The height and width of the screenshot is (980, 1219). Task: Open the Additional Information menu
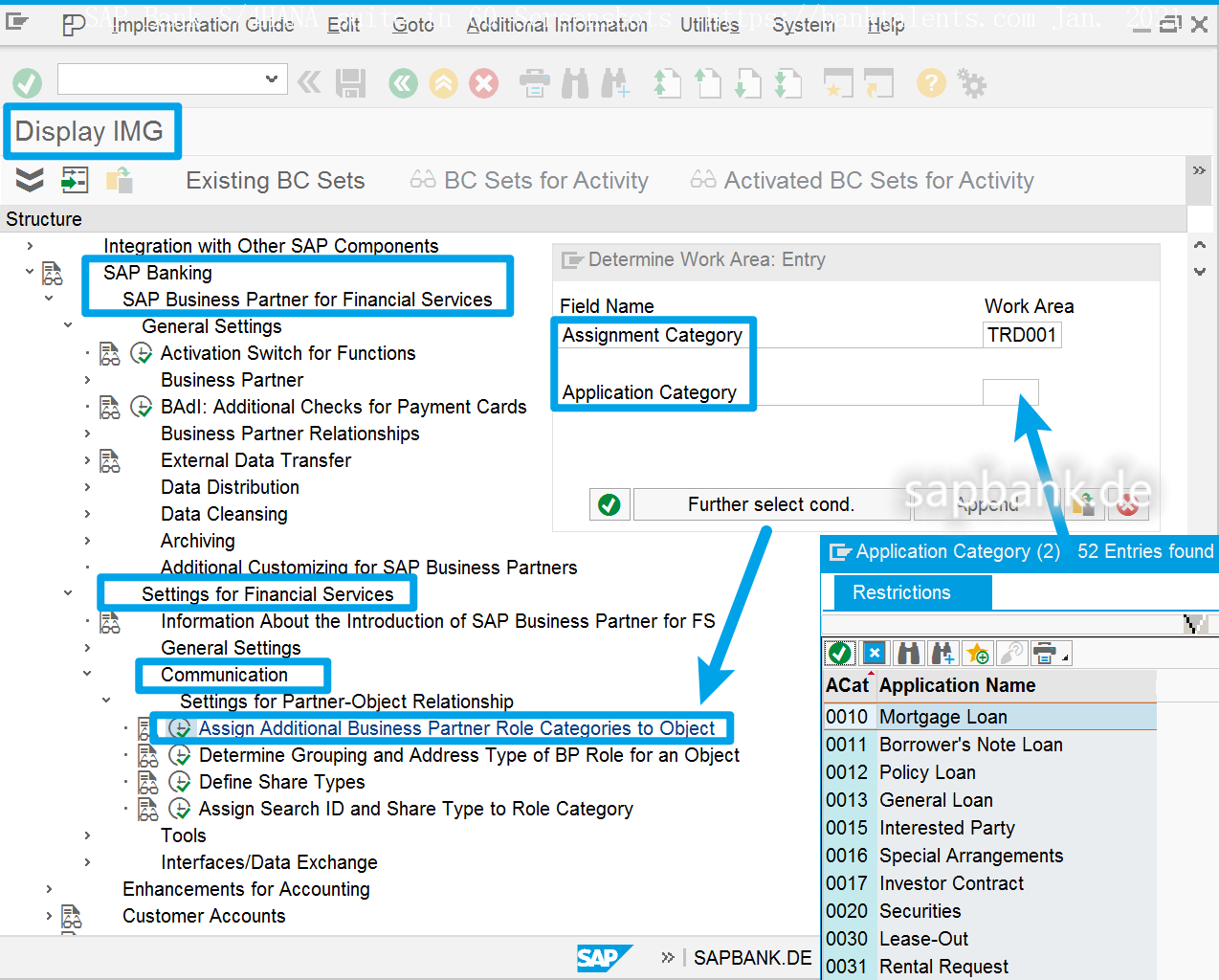557,25
